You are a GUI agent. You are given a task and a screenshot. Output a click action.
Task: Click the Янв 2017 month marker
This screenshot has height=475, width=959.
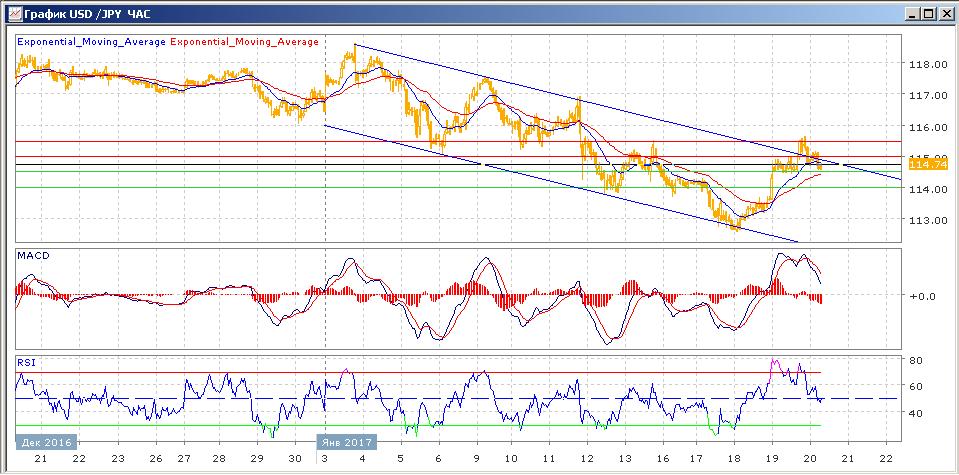(x=347, y=440)
